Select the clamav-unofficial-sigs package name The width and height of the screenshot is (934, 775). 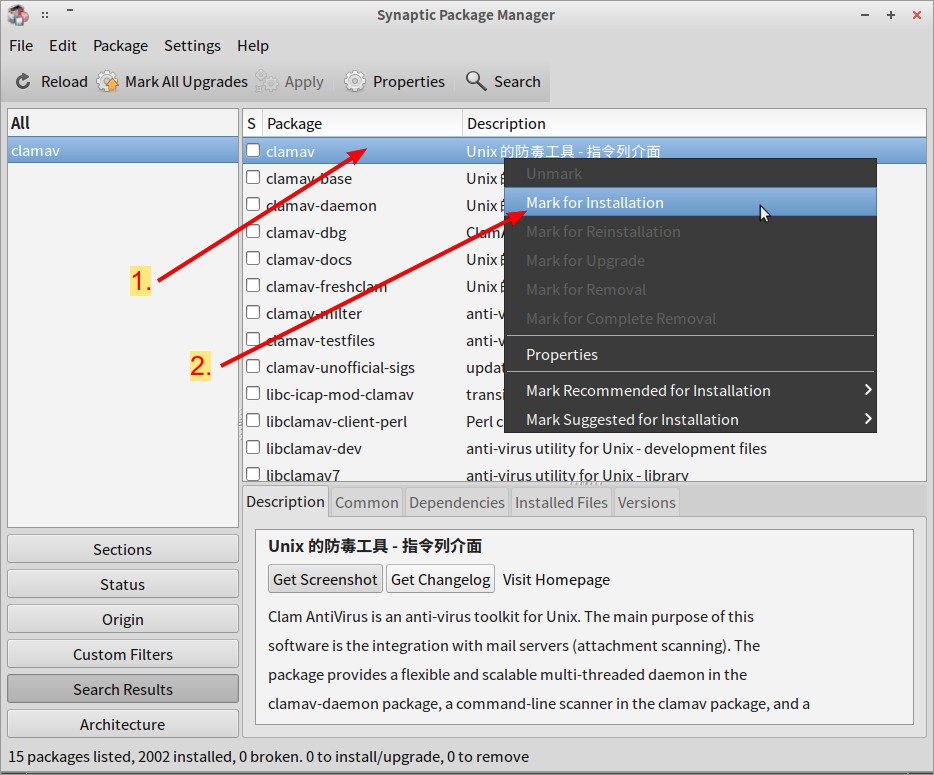pos(340,368)
